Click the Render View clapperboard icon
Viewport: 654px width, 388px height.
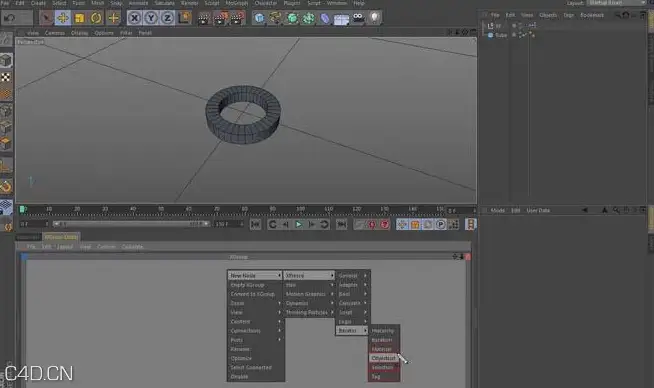click(x=204, y=18)
